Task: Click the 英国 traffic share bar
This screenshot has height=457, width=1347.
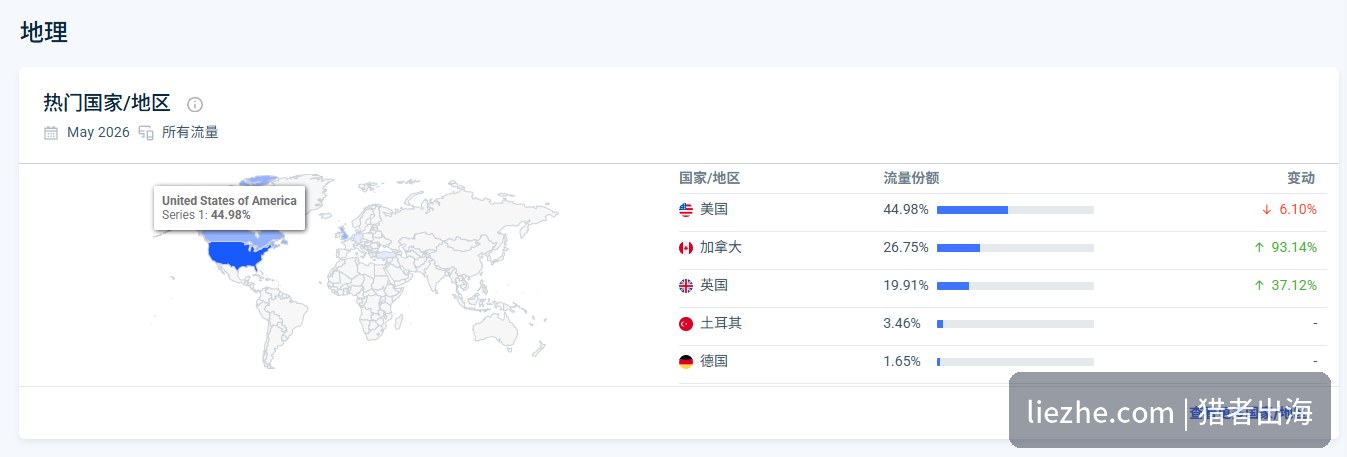Action: (x=1015, y=286)
